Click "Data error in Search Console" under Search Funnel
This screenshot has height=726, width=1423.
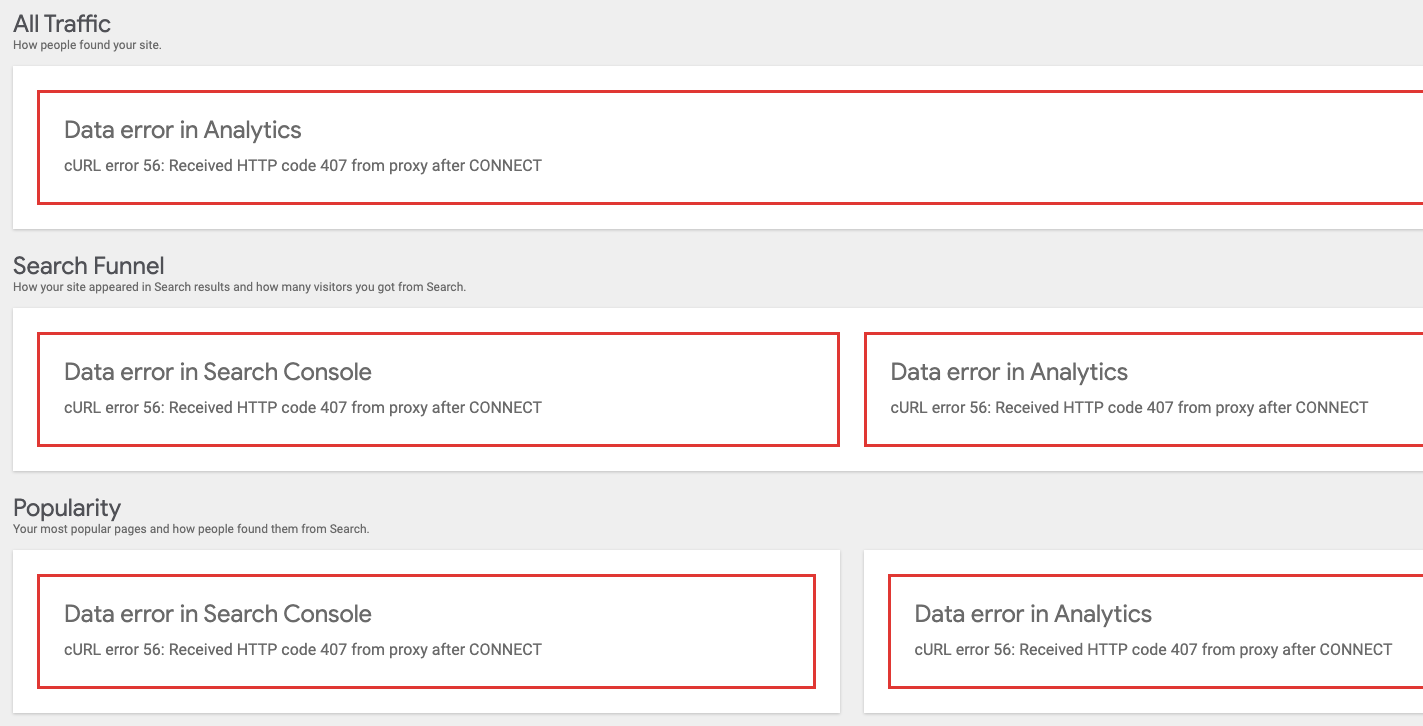point(218,372)
